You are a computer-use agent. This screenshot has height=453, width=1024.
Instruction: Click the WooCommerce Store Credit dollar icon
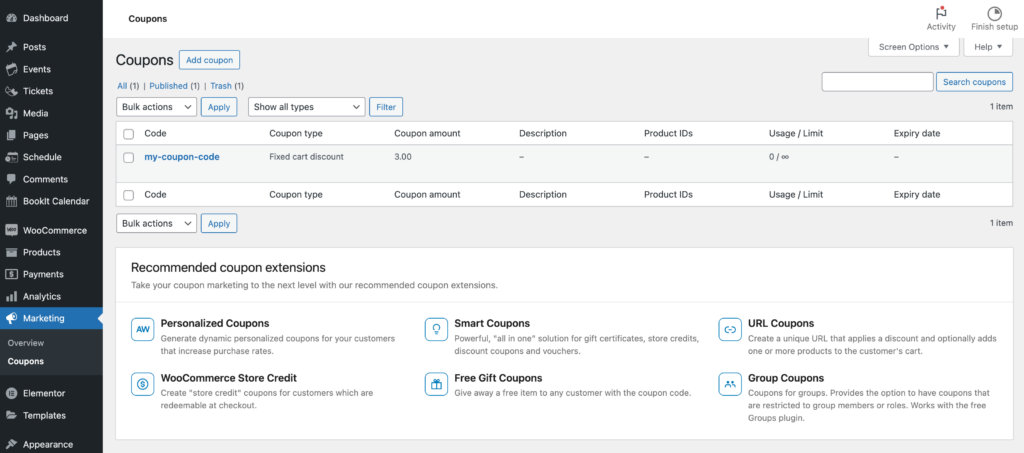[x=142, y=384]
